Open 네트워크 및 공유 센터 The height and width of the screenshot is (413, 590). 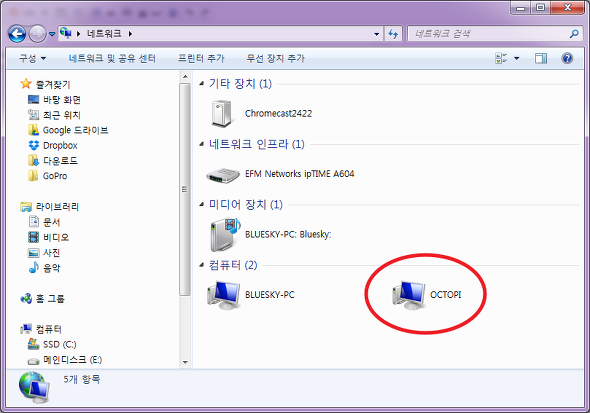click(112, 58)
